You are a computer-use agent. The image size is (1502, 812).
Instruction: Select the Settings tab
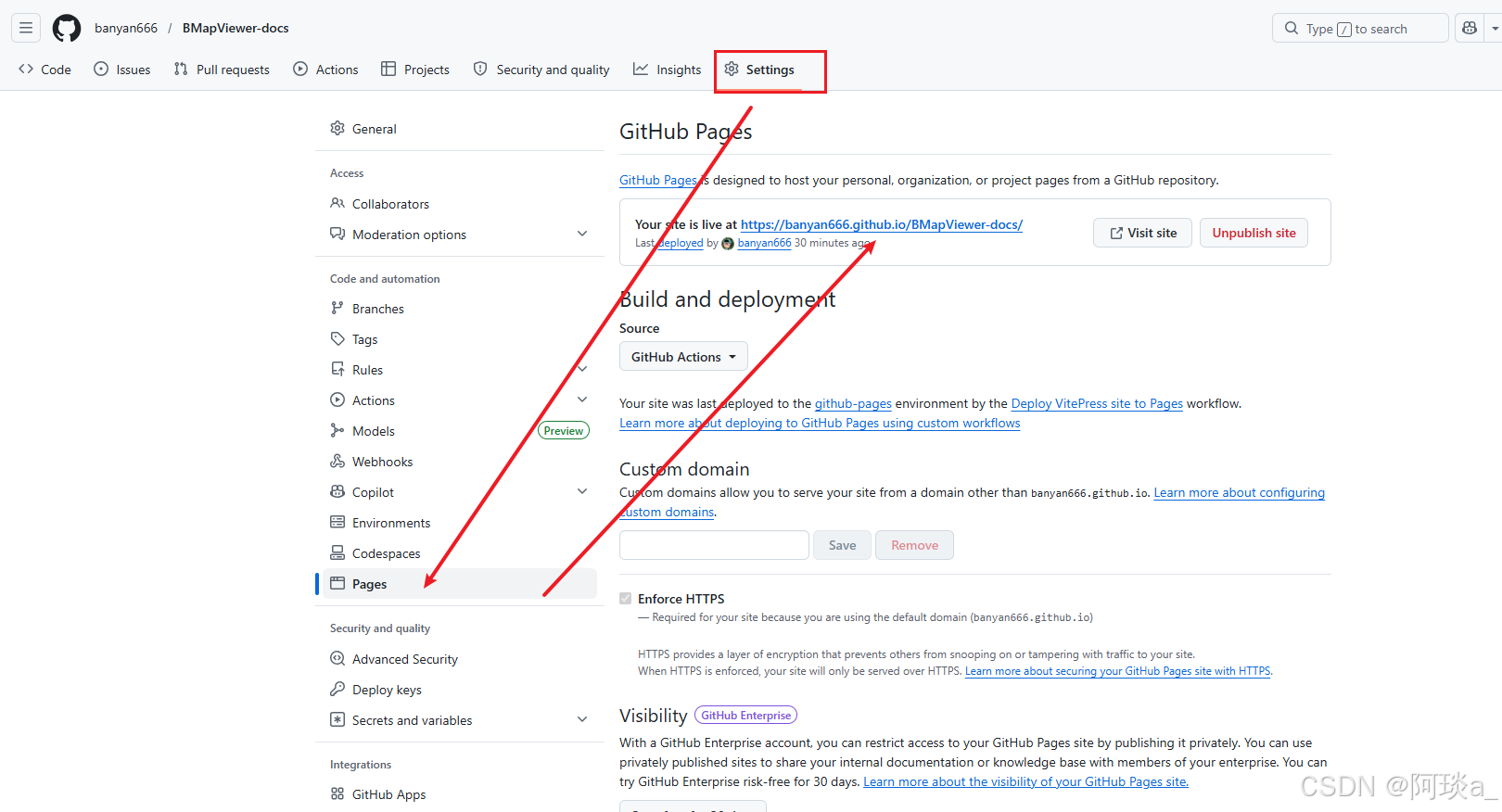759,70
